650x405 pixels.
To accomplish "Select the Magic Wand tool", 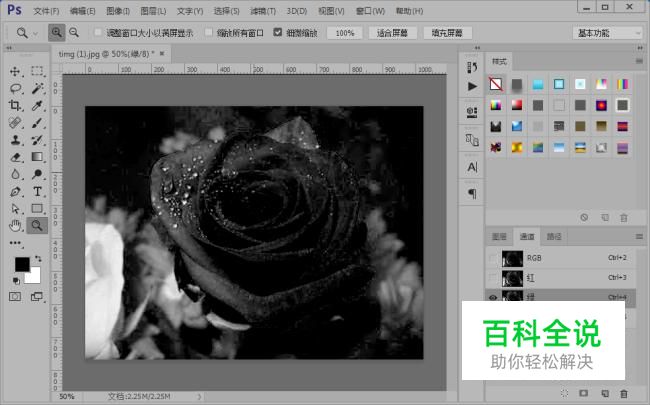I will (37, 88).
